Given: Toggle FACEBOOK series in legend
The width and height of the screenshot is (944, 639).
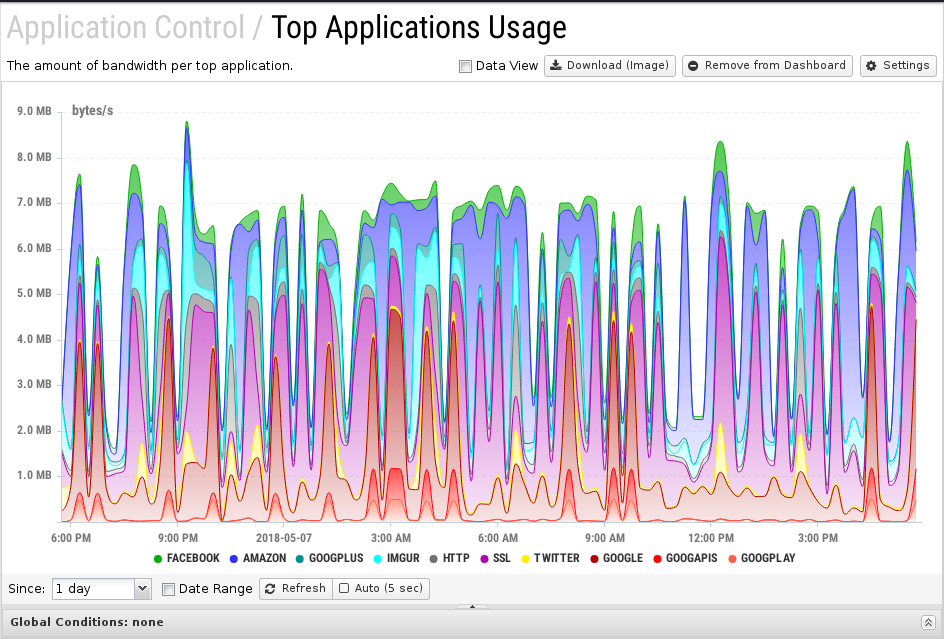Looking at the screenshot, I should (187, 558).
